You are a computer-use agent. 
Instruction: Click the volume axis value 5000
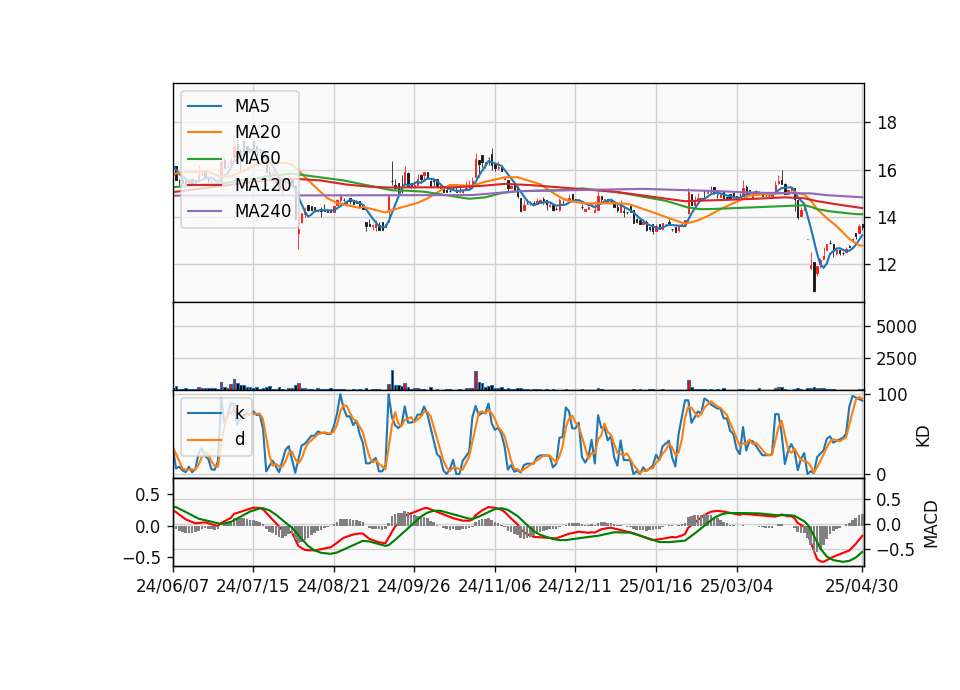(x=896, y=327)
